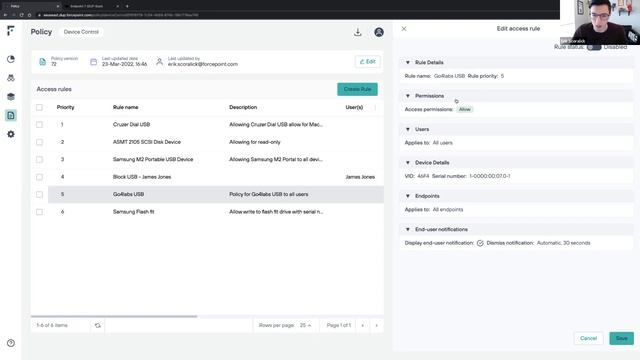Screen dimensions: 640x360
Task: Check the Samsung Flash fit row checkbox
Action: point(39,212)
